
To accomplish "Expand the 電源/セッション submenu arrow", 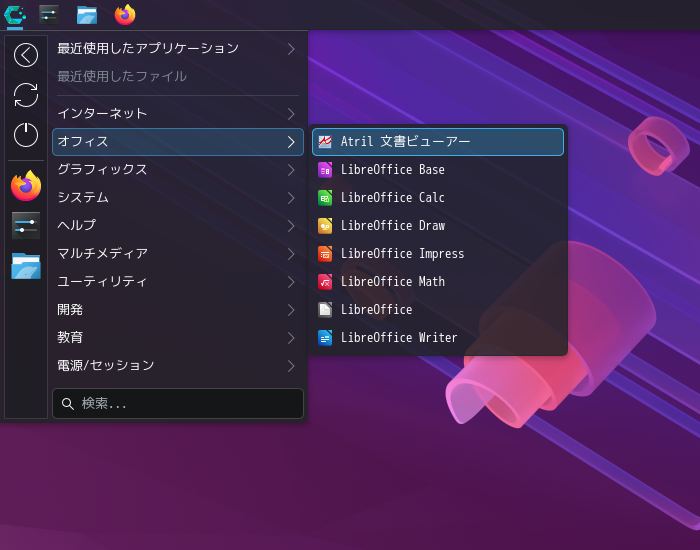I will pos(291,366).
